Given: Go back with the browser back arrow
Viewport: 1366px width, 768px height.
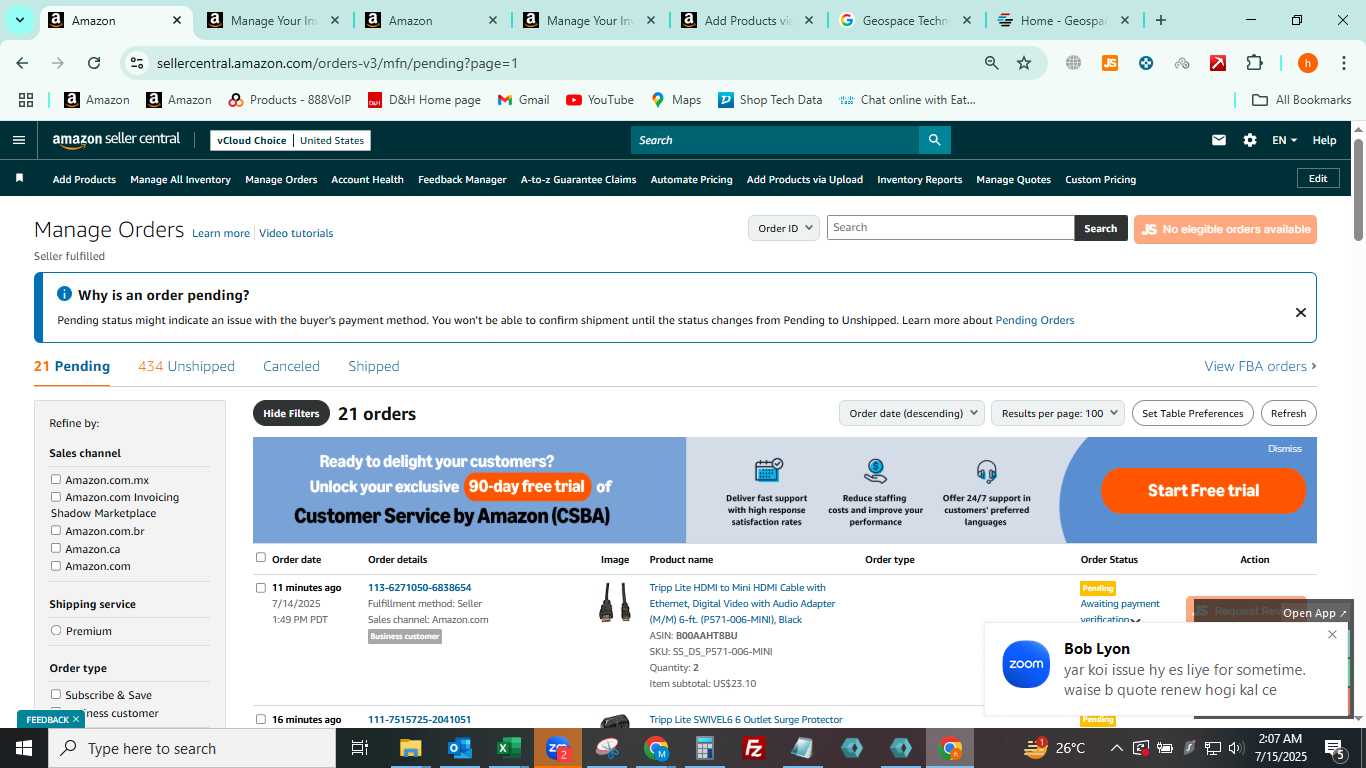Looking at the screenshot, I should (22, 63).
